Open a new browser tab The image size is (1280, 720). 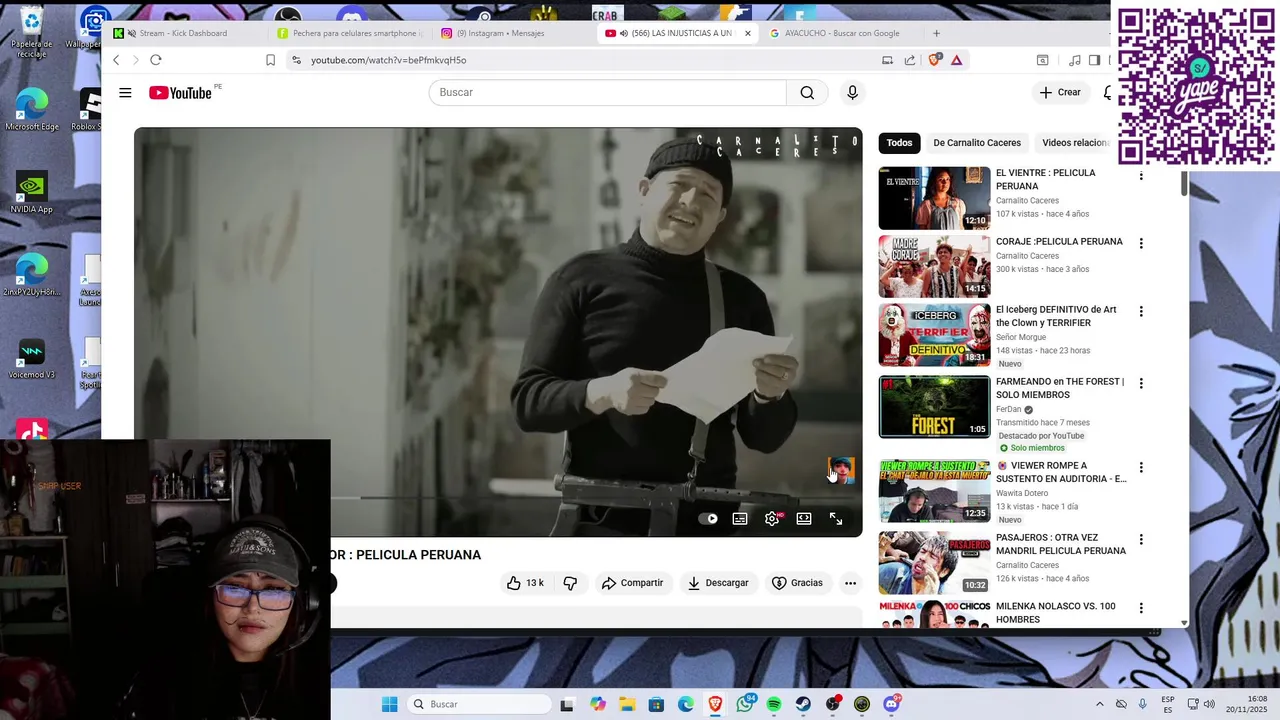click(936, 33)
